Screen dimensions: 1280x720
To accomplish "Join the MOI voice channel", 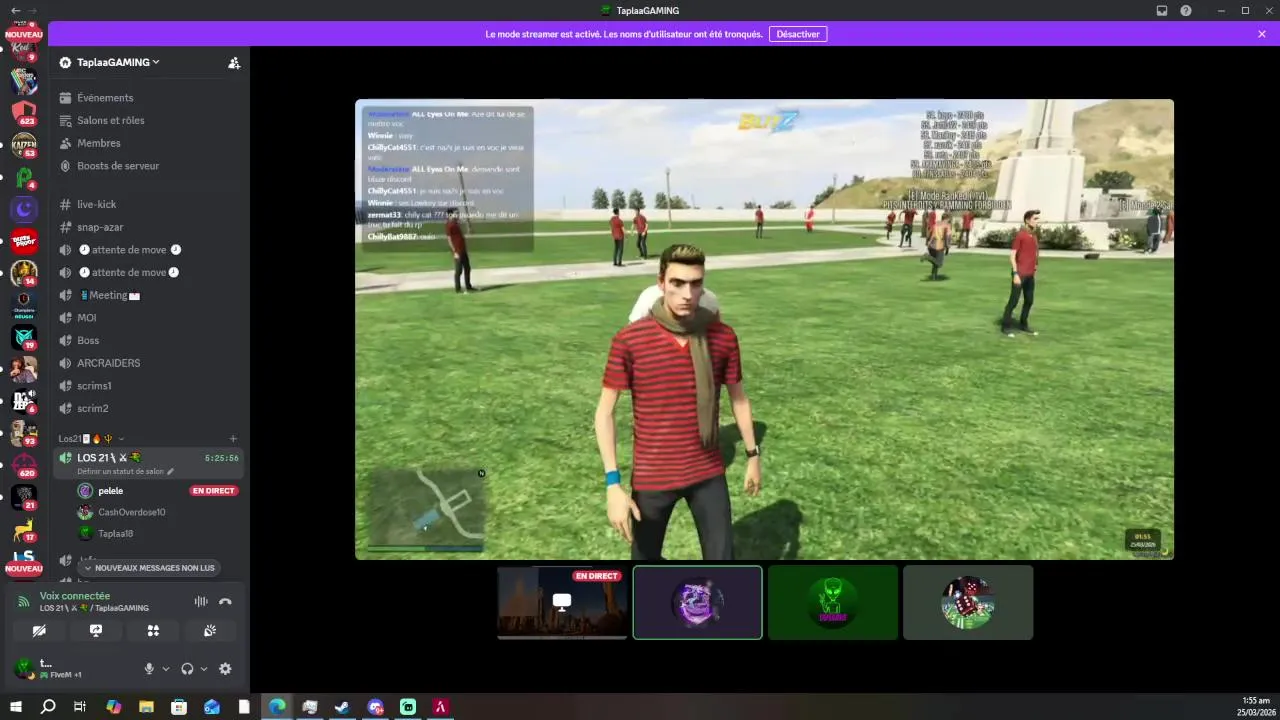I will click(148, 318).
